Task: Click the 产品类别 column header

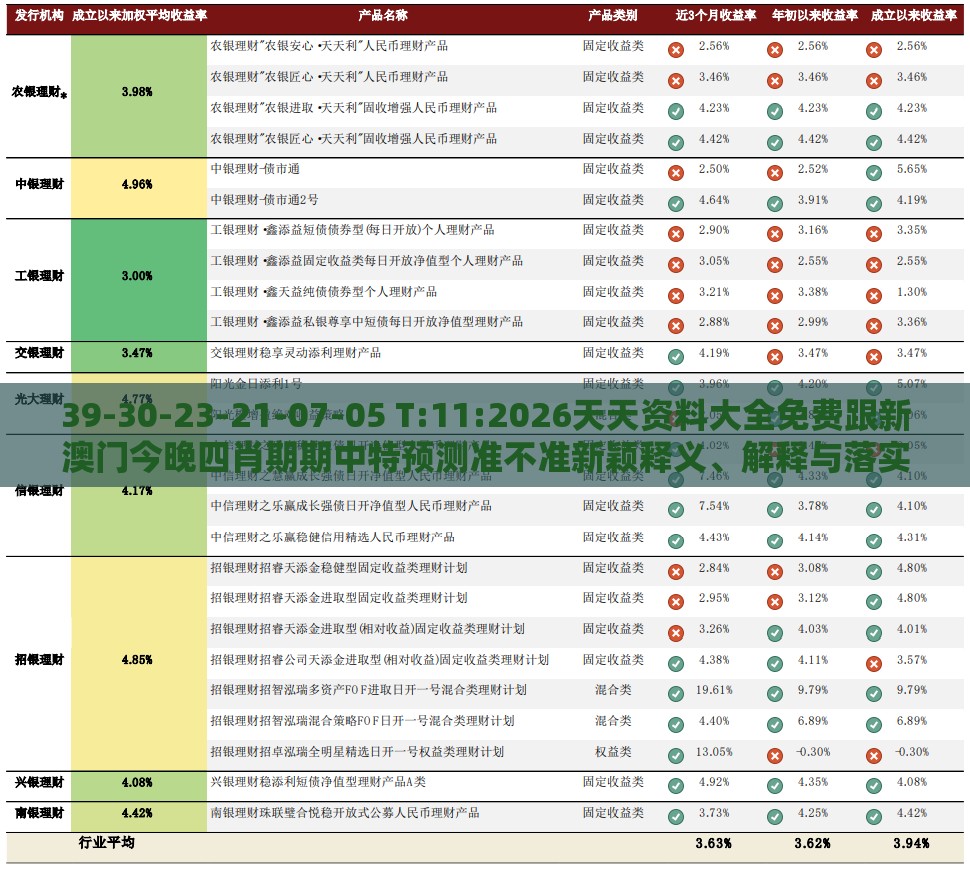Action: 612,15
